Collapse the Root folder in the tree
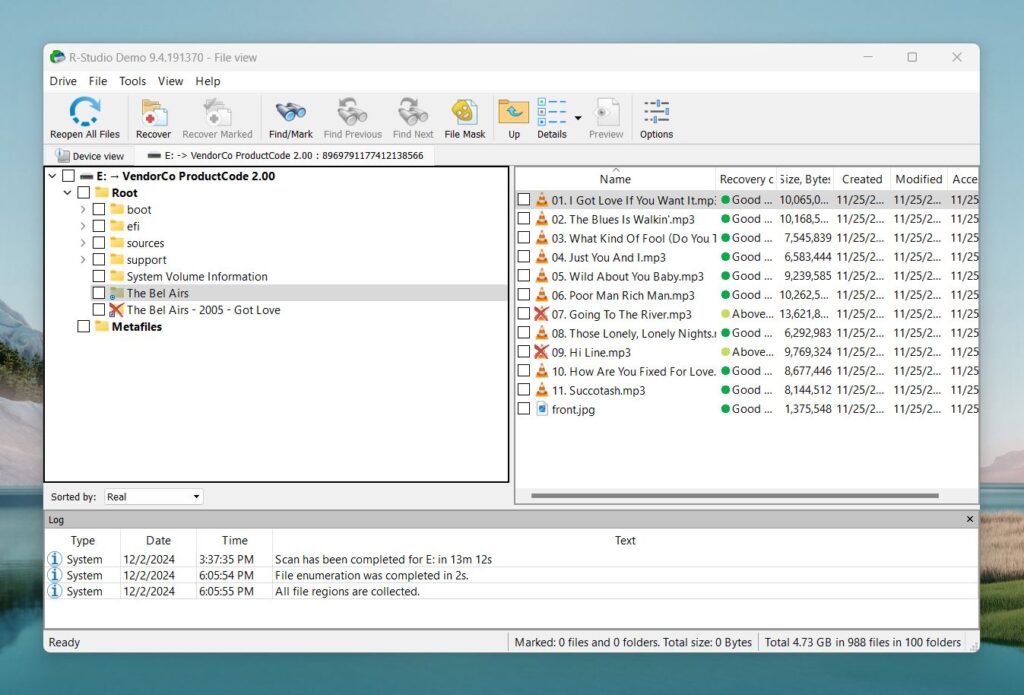This screenshot has height=695, width=1024. tap(67, 192)
